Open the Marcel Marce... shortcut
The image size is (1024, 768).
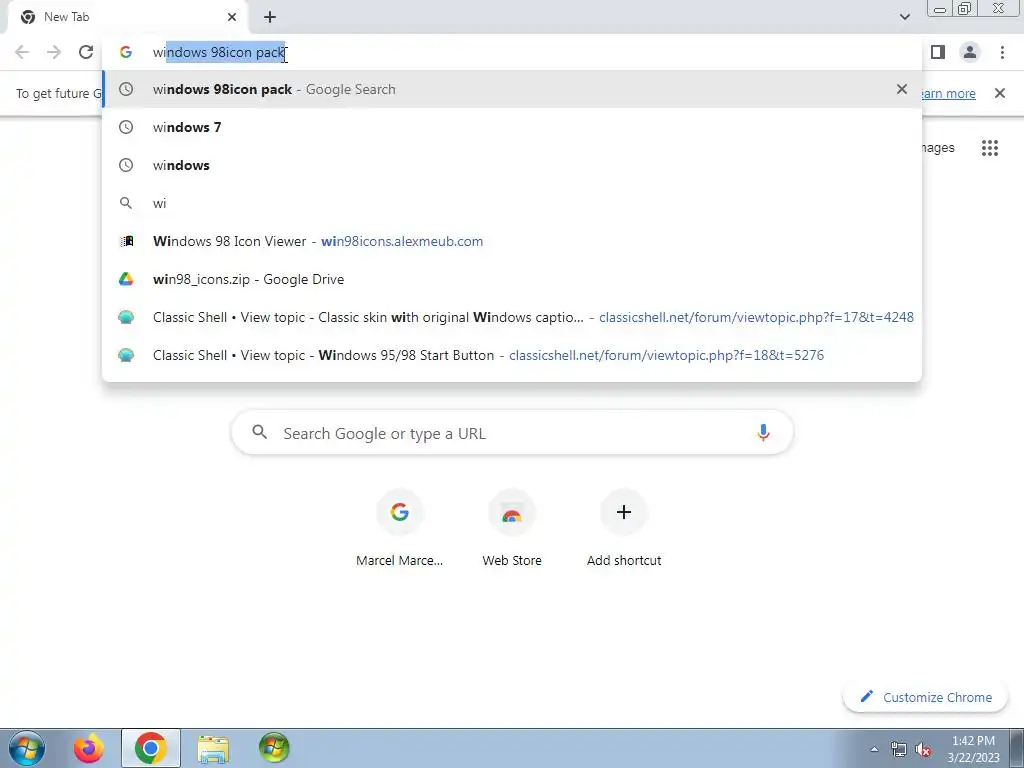click(400, 528)
